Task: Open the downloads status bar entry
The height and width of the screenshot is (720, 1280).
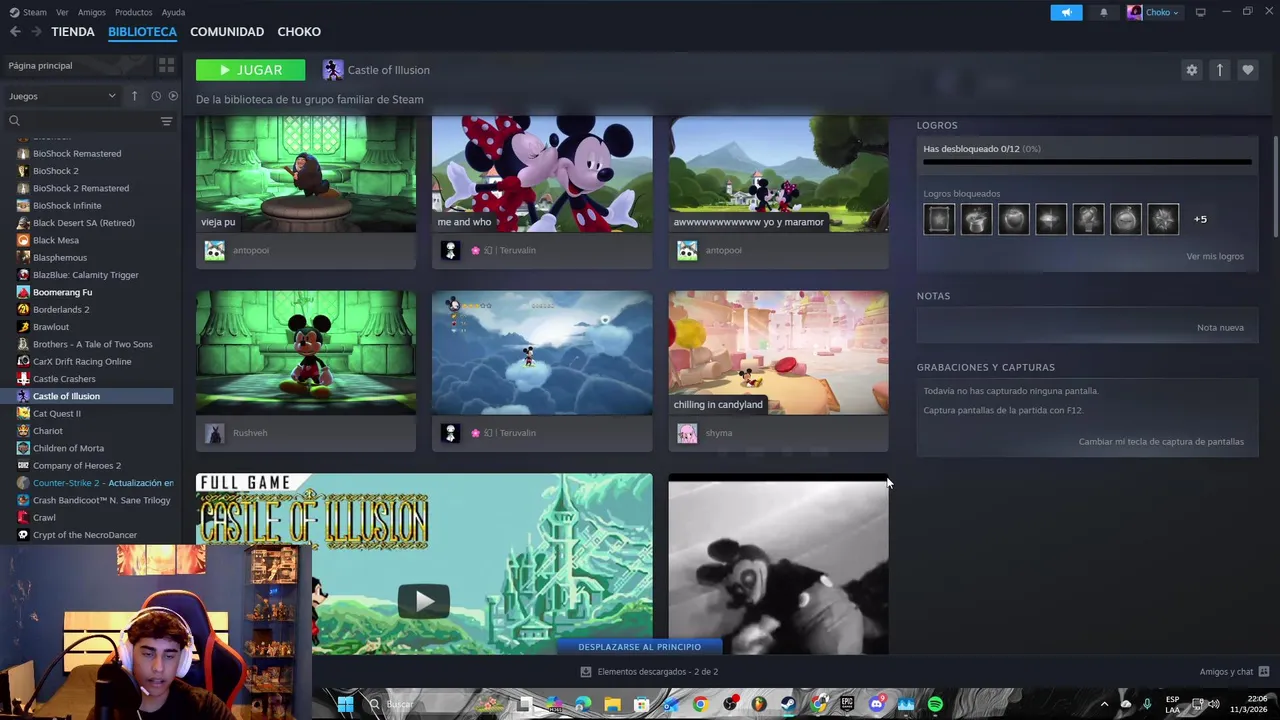Action: coord(649,672)
